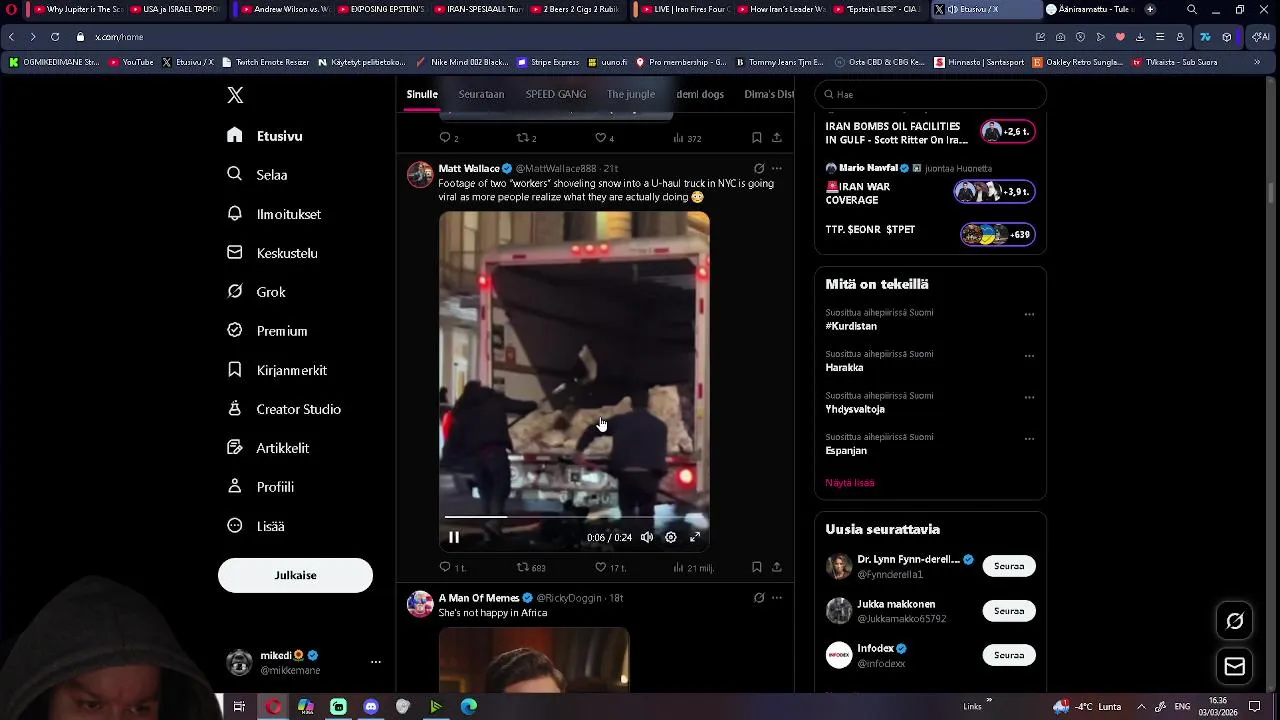Open video settings gear icon
This screenshot has width=1280, height=720.
click(x=671, y=537)
